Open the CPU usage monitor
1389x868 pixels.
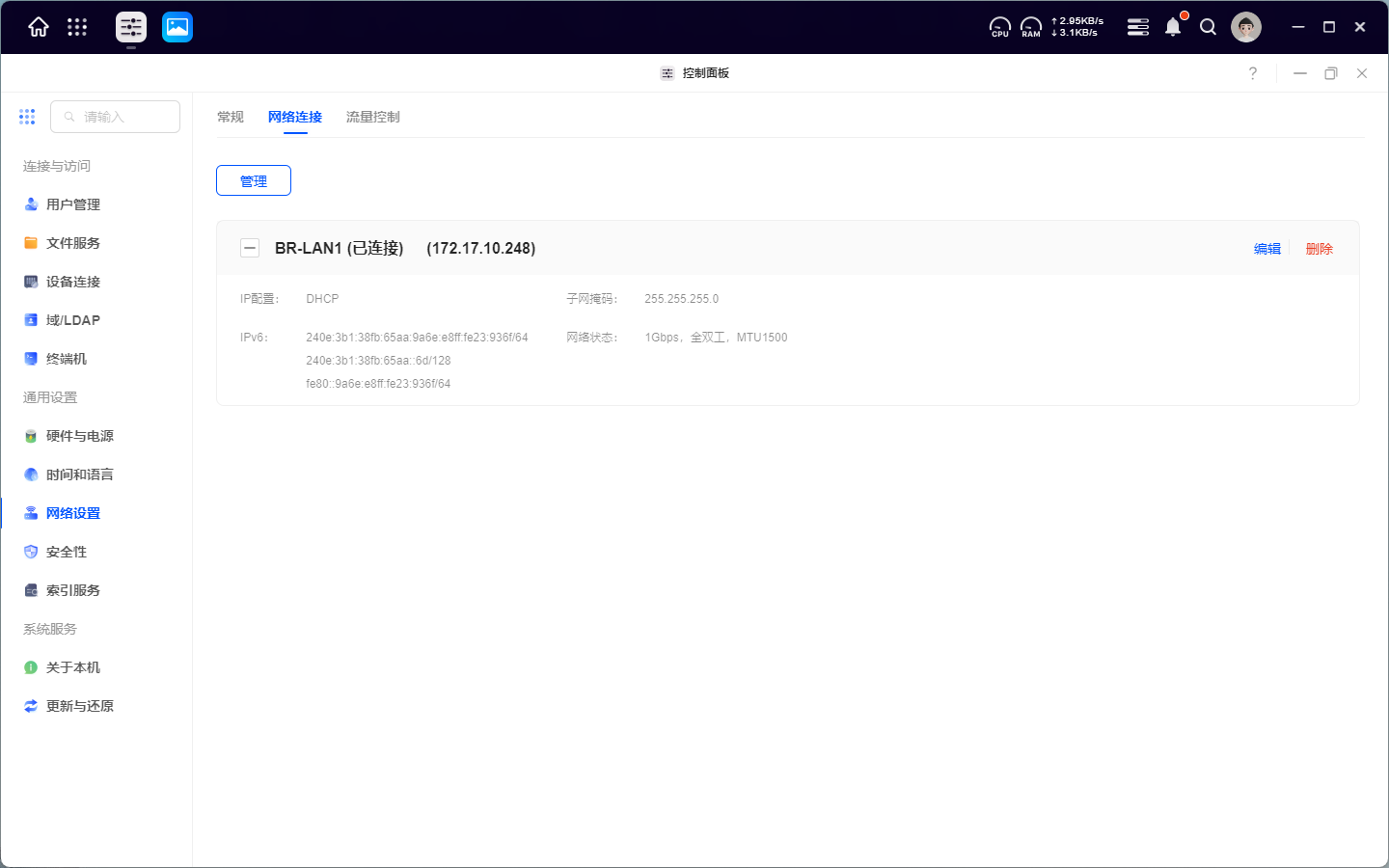(1000, 27)
